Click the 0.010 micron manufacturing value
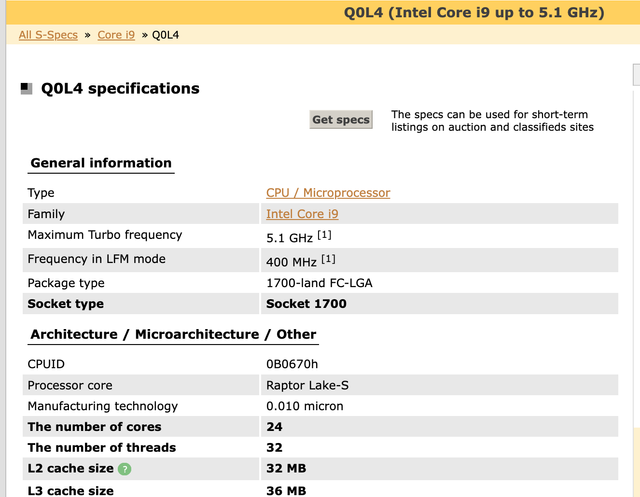This screenshot has height=497, width=640. point(304,406)
